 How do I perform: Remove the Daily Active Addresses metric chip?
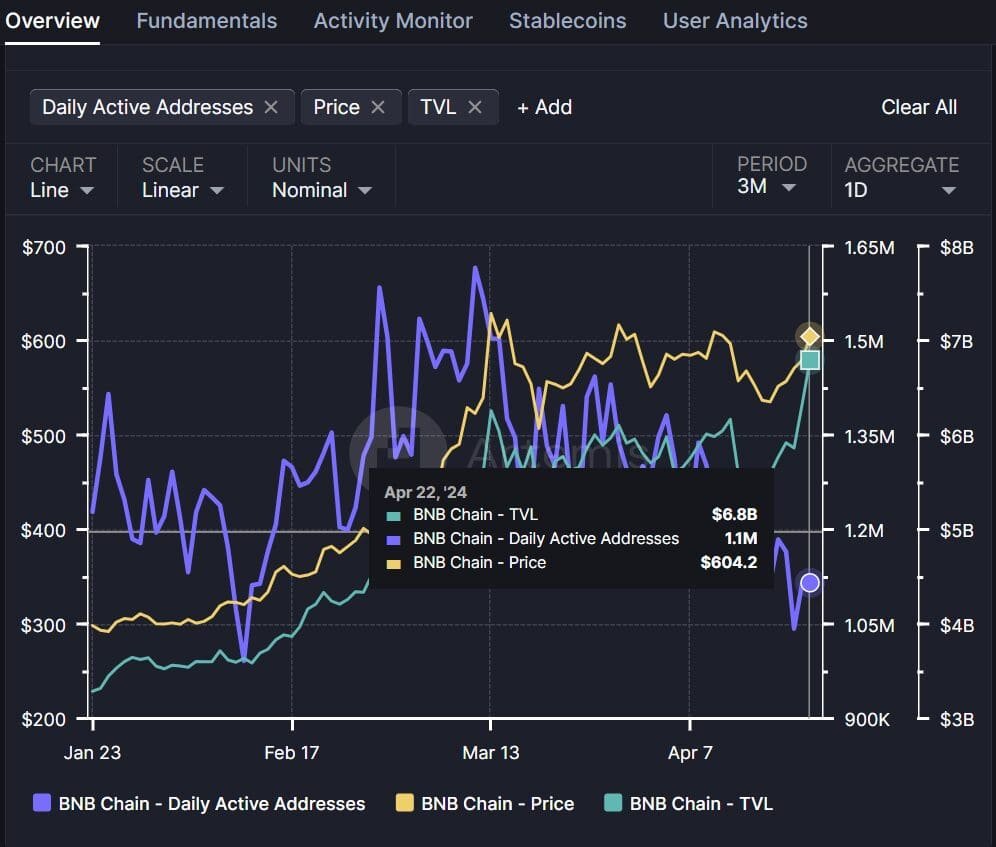[270, 107]
